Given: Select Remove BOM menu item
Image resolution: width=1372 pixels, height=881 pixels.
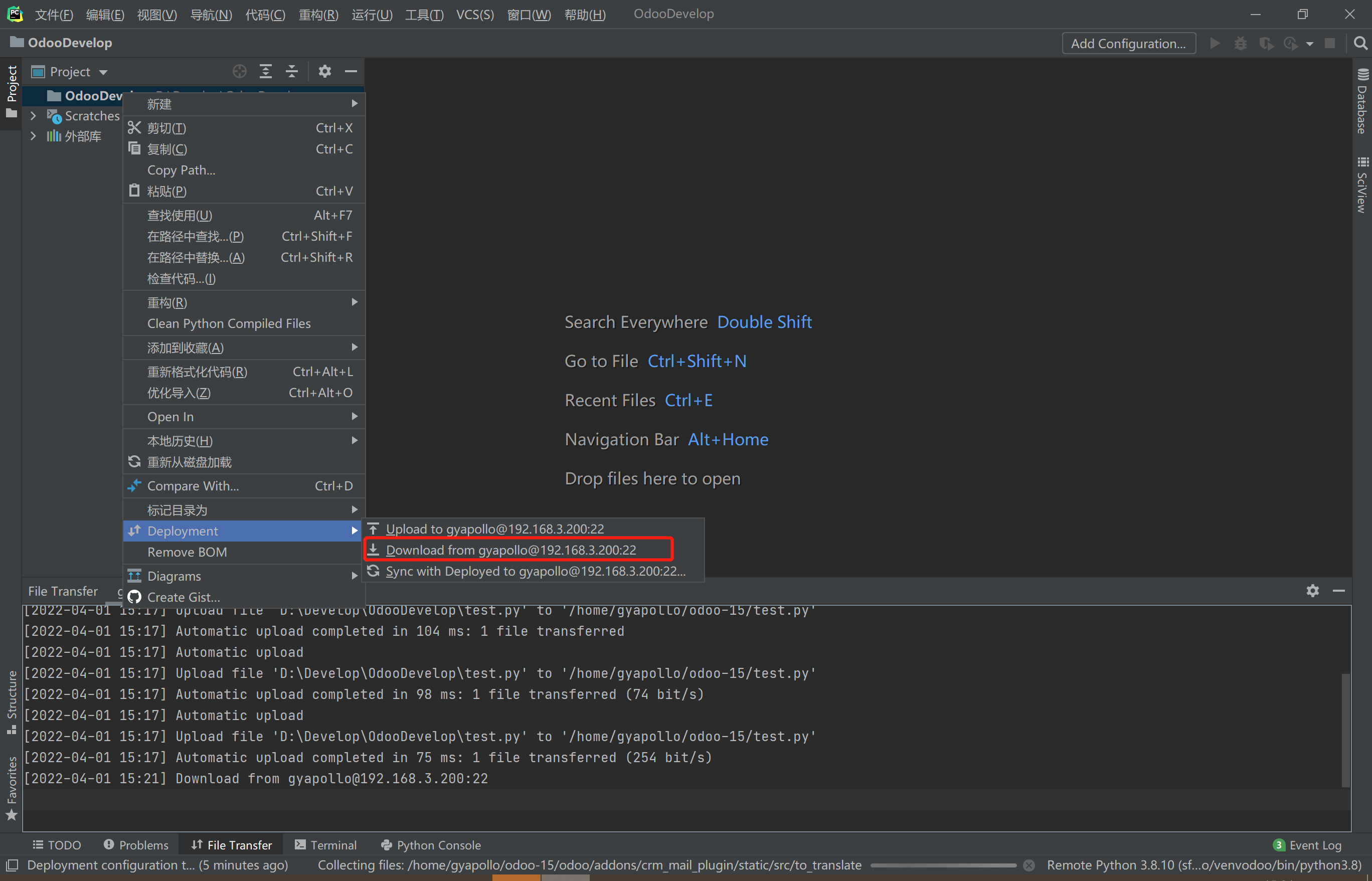Looking at the screenshot, I should point(244,552).
